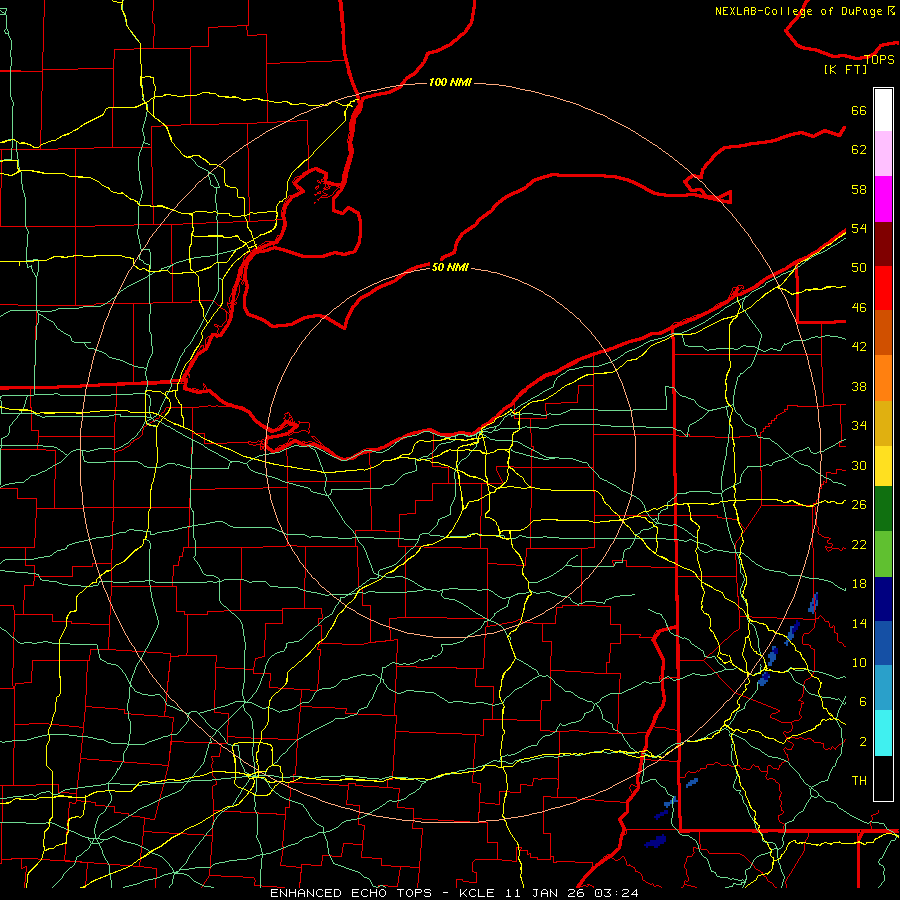Screen dimensions: 900x900
Task: Click the 'ENHANCED ECHO TOPS - KCLE' caption
Action: point(382,893)
